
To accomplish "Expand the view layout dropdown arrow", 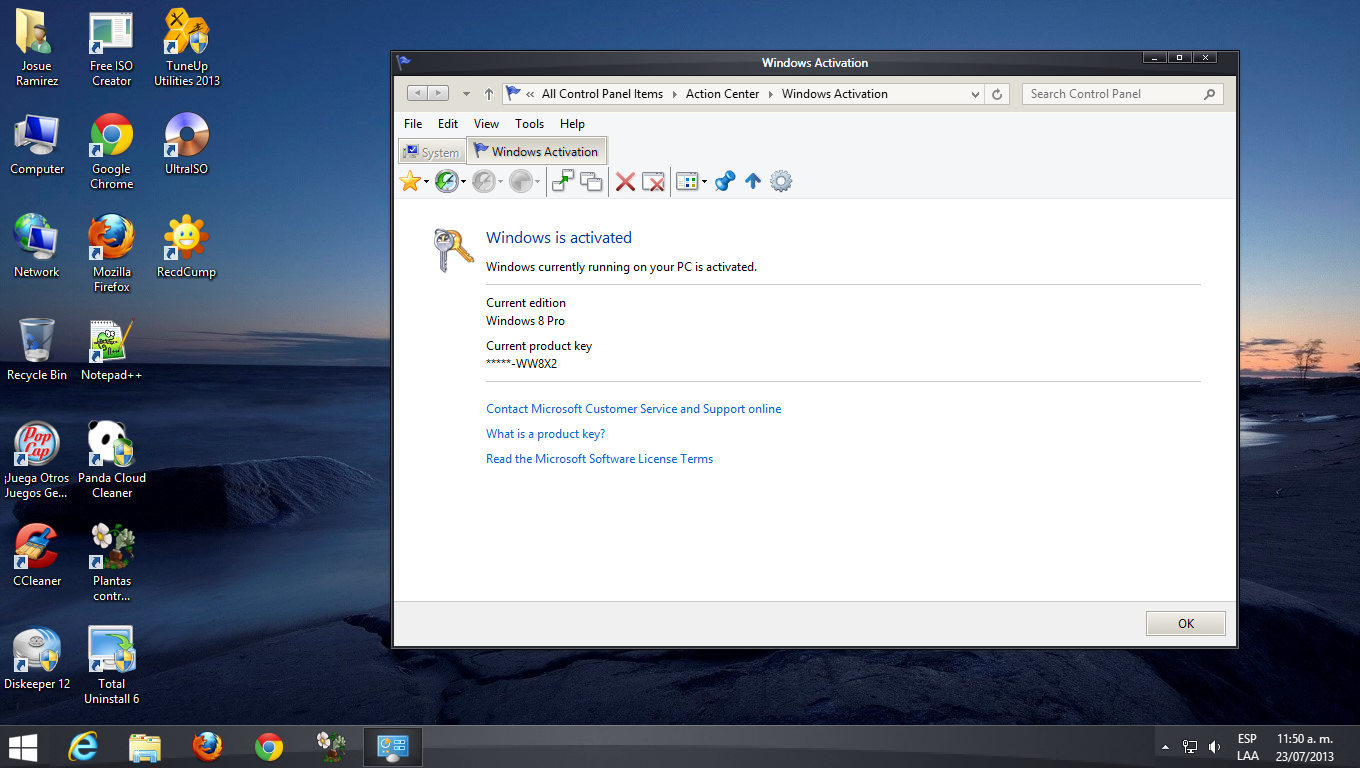I will pos(704,182).
